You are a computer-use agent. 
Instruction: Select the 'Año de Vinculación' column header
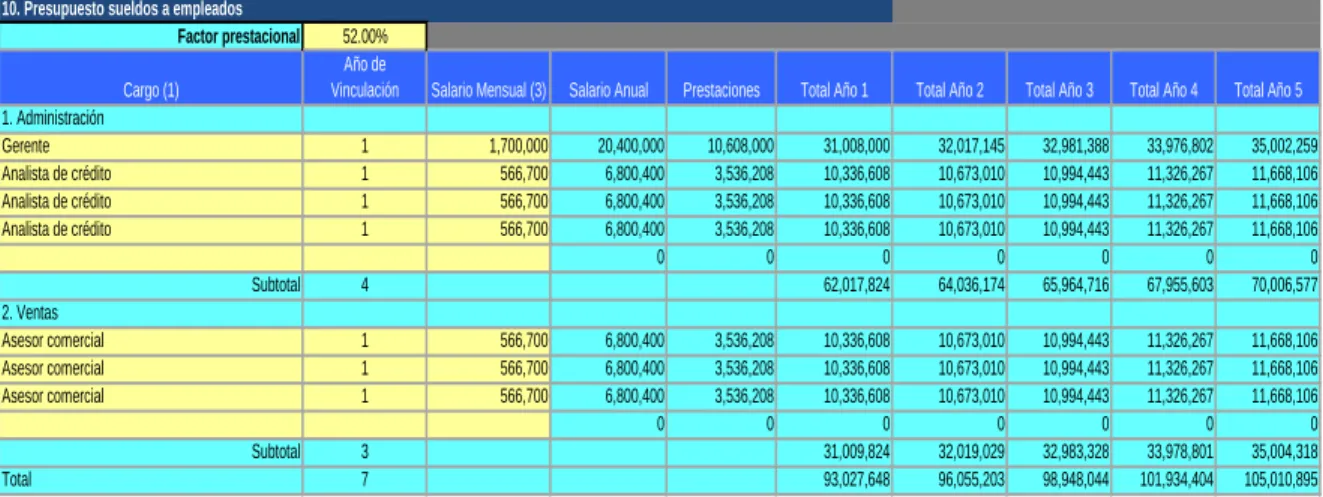(365, 78)
